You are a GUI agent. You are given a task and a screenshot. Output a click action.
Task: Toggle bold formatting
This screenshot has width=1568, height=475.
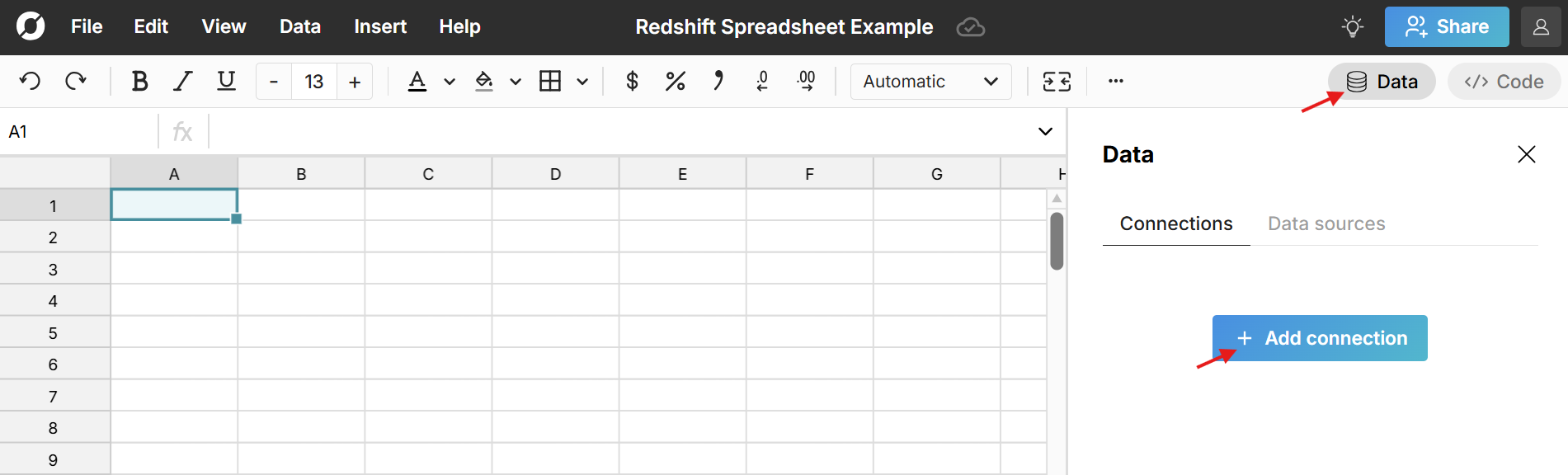(139, 81)
